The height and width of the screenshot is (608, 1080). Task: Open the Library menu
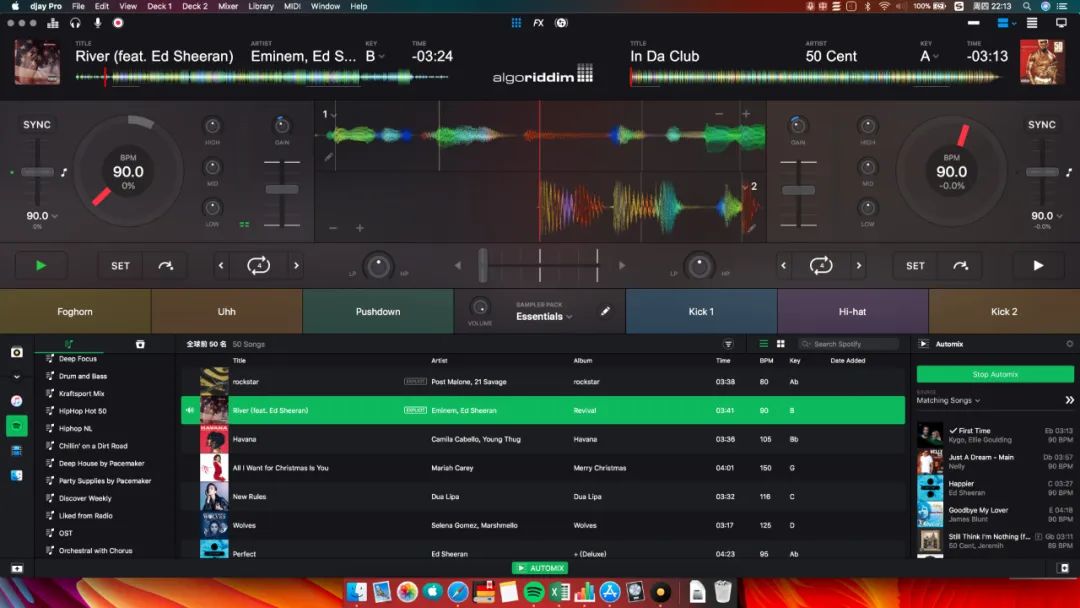click(261, 6)
